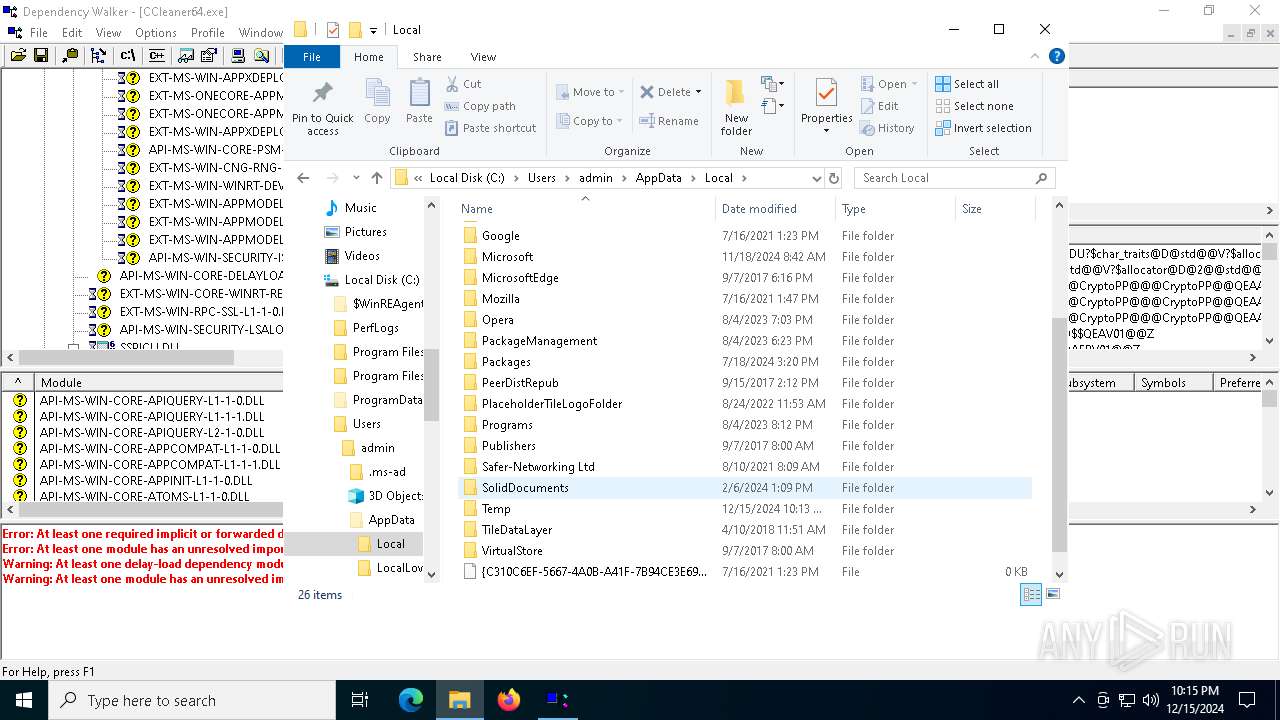Click Explorer Help question mark icon
1280x720 pixels.
1056,57
